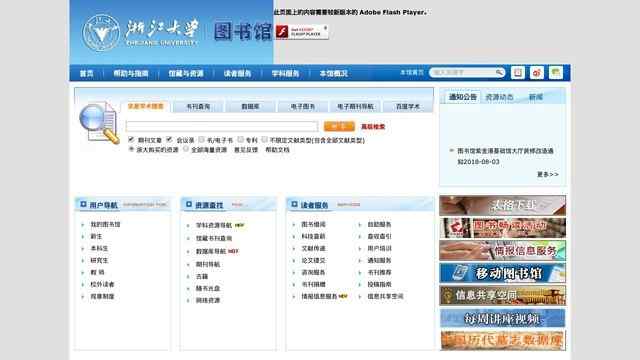Open 古籍 link
This screenshot has height=360, width=640.
coord(202,277)
